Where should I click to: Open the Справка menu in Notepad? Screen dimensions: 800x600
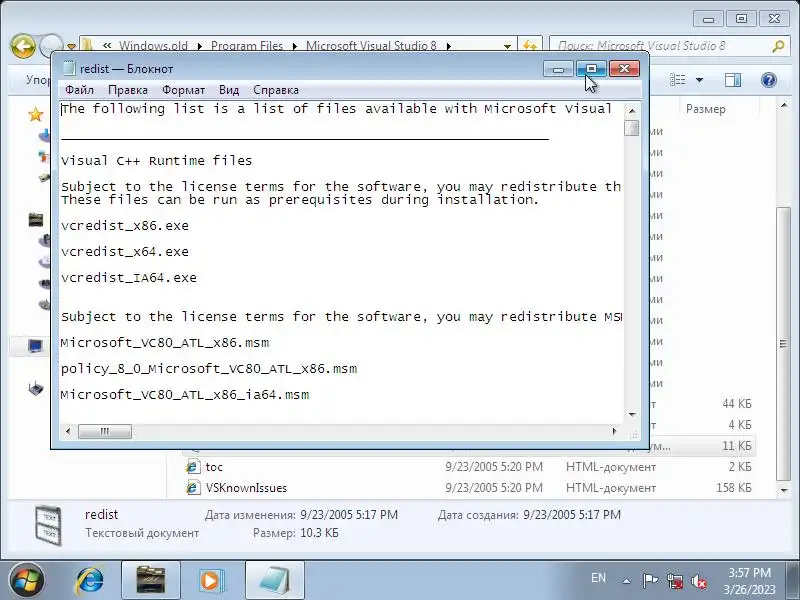coord(276,90)
